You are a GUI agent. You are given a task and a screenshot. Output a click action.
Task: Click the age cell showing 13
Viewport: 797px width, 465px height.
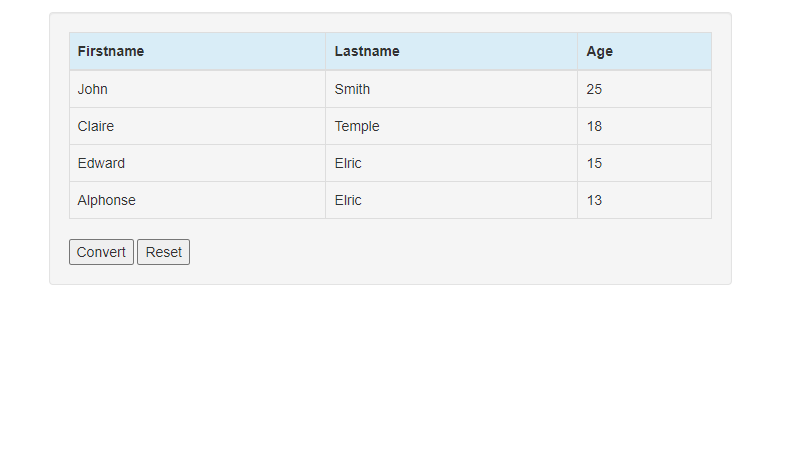tap(645, 200)
